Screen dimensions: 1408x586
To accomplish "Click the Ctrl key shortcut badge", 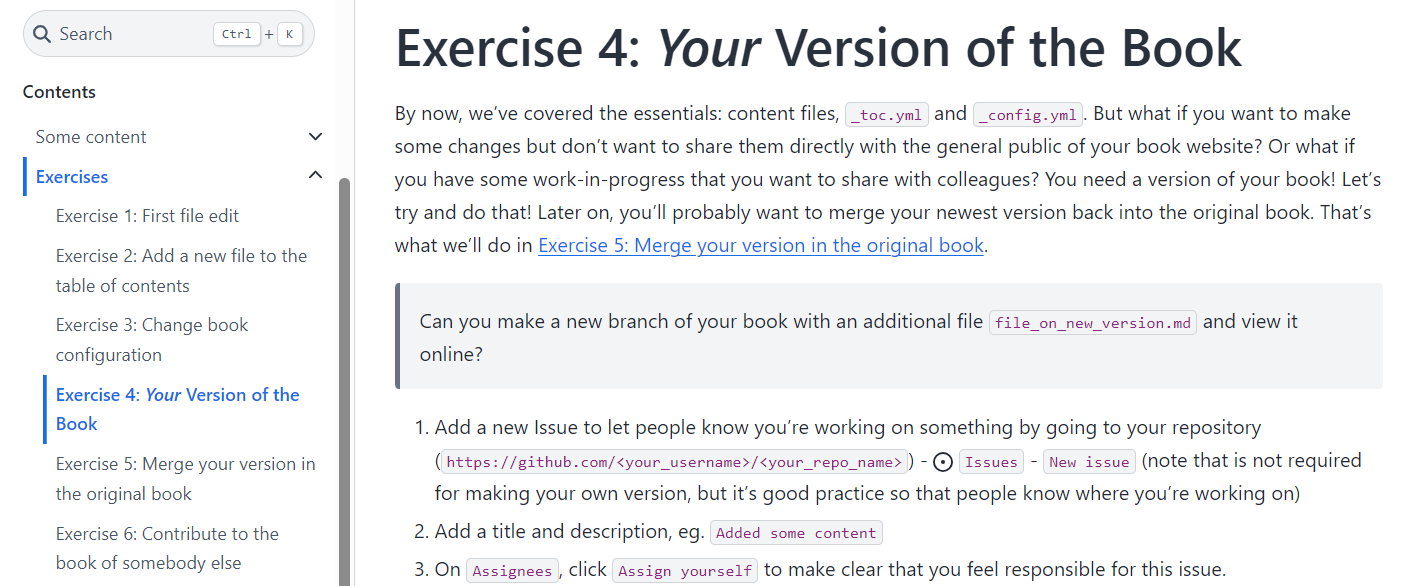I will [237, 34].
